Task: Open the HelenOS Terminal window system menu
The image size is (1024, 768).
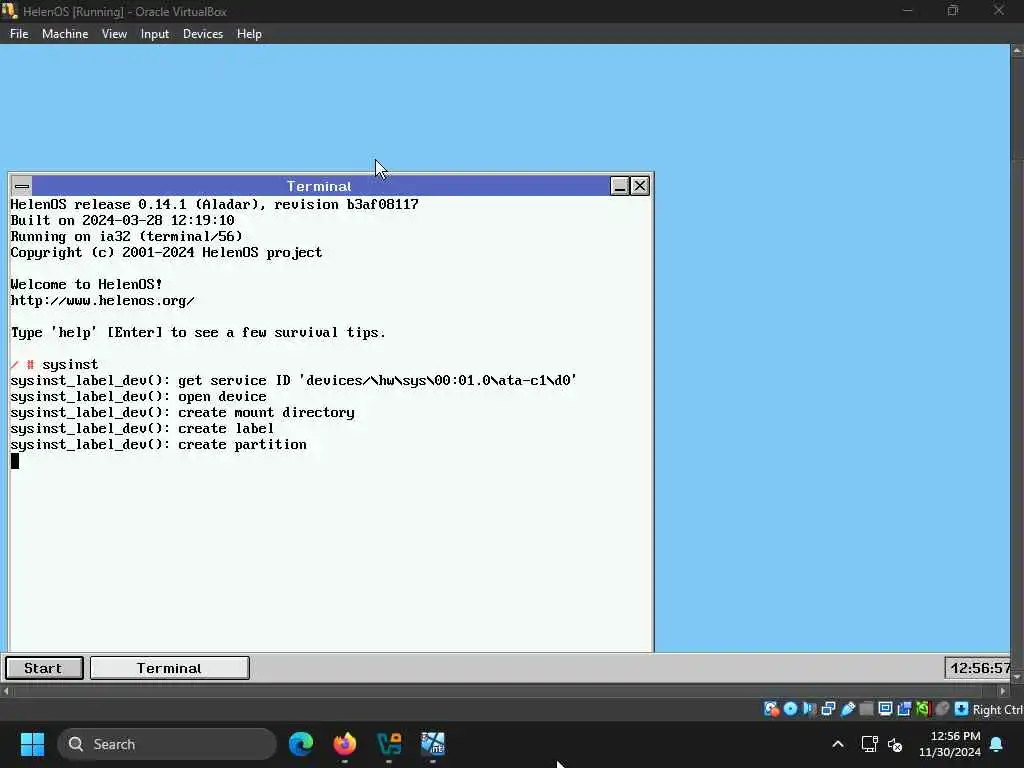Action: click(x=22, y=186)
